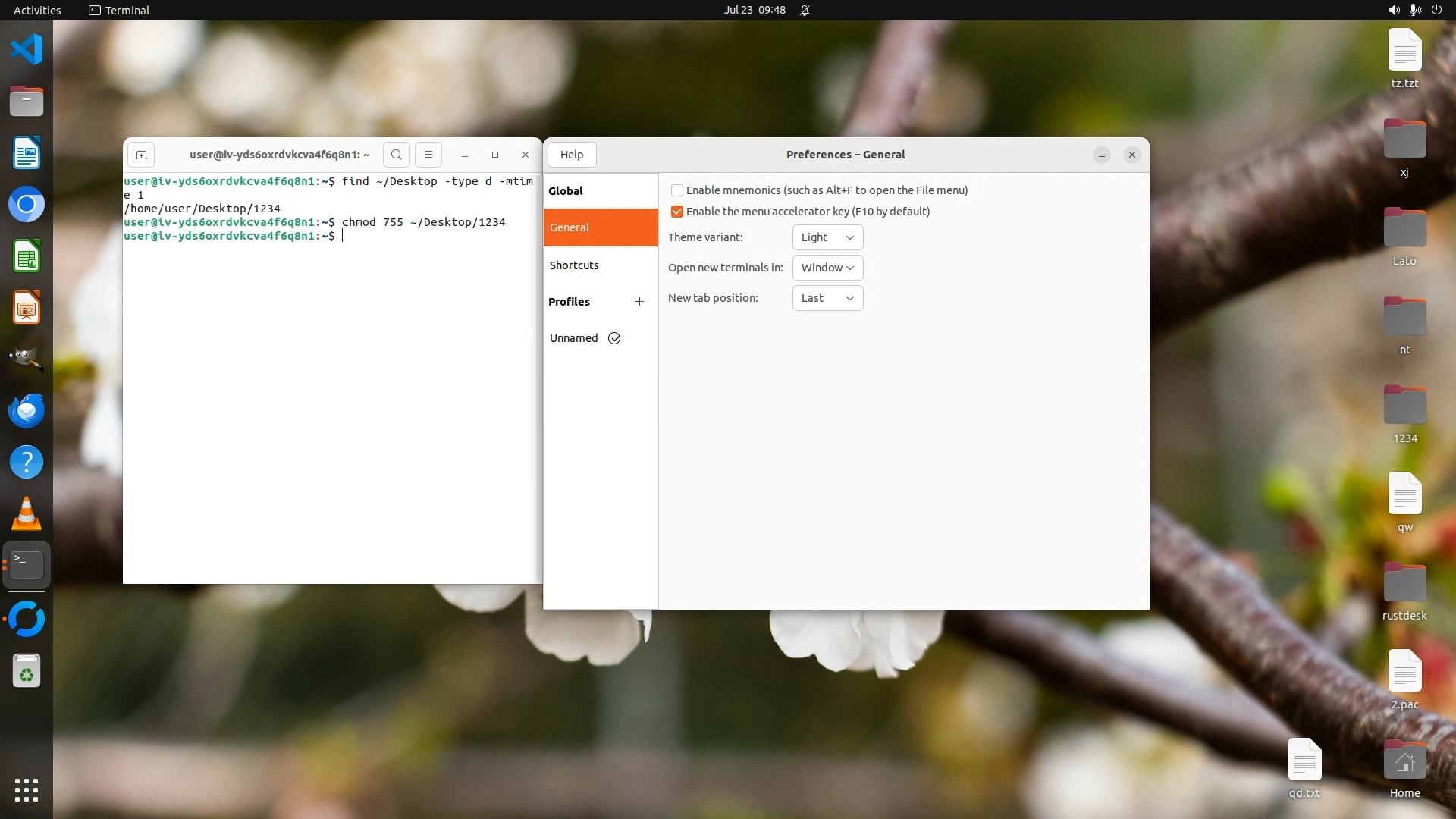Screen dimensions: 1456x819
Task: Open the 'Open new terminals in' dropdown
Action: tap(827, 268)
